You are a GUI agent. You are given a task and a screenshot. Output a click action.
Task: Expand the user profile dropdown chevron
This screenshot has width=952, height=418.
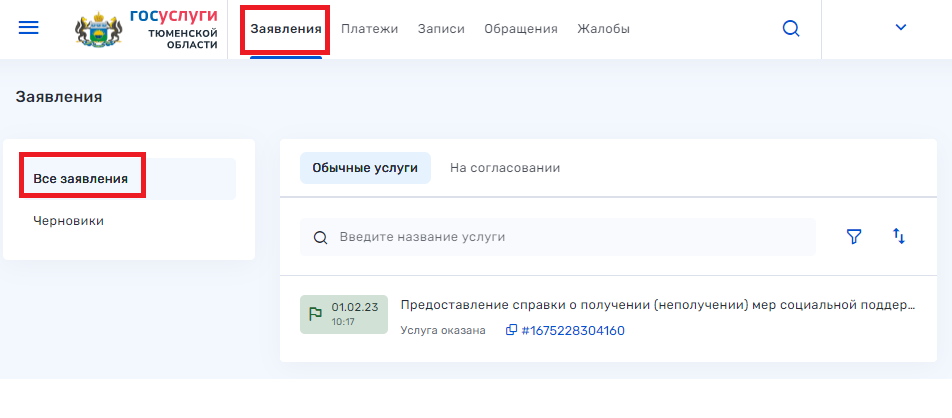click(901, 28)
